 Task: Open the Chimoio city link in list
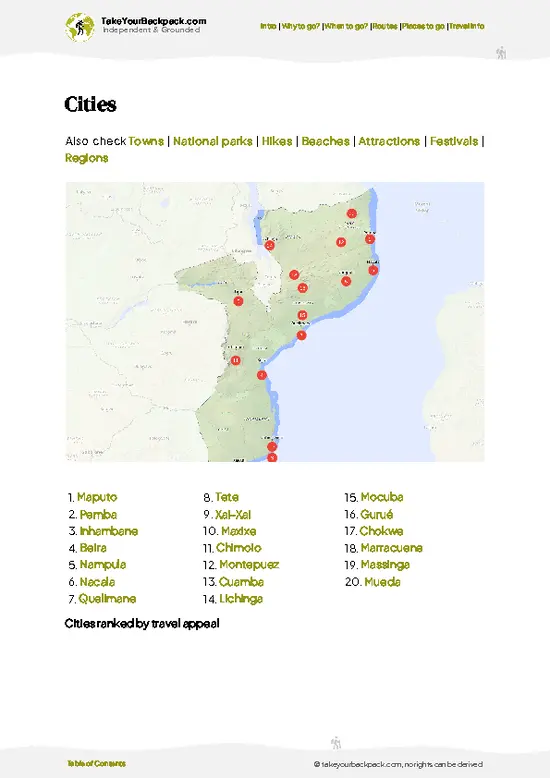pyautogui.click(x=239, y=548)
